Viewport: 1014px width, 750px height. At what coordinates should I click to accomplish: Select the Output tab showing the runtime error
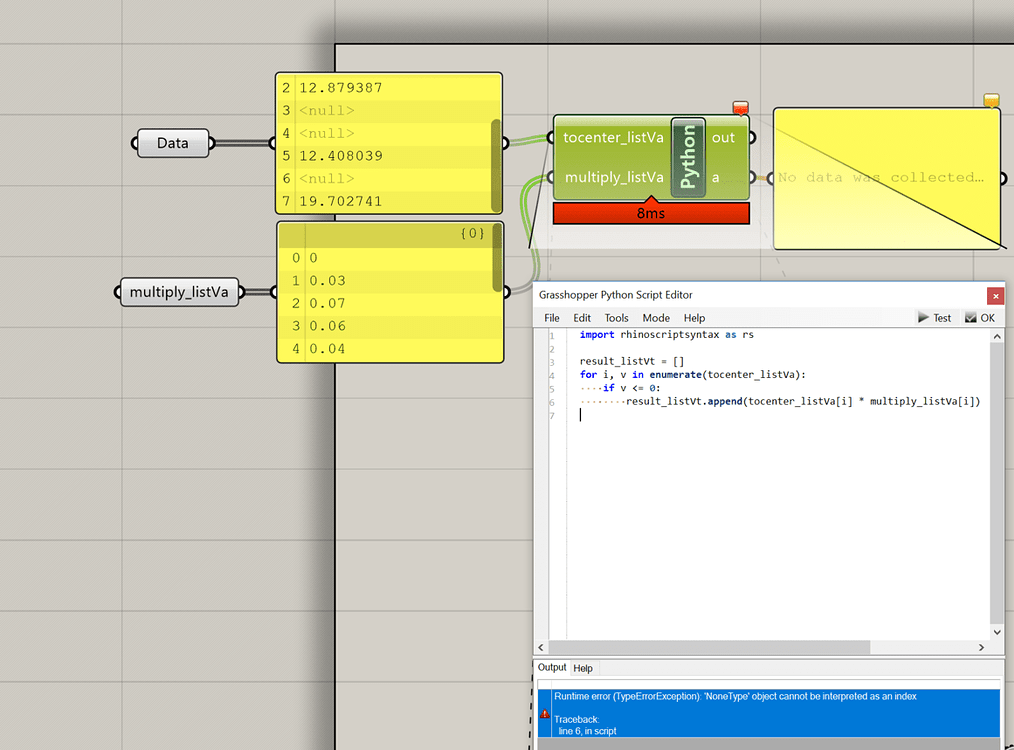552,667
